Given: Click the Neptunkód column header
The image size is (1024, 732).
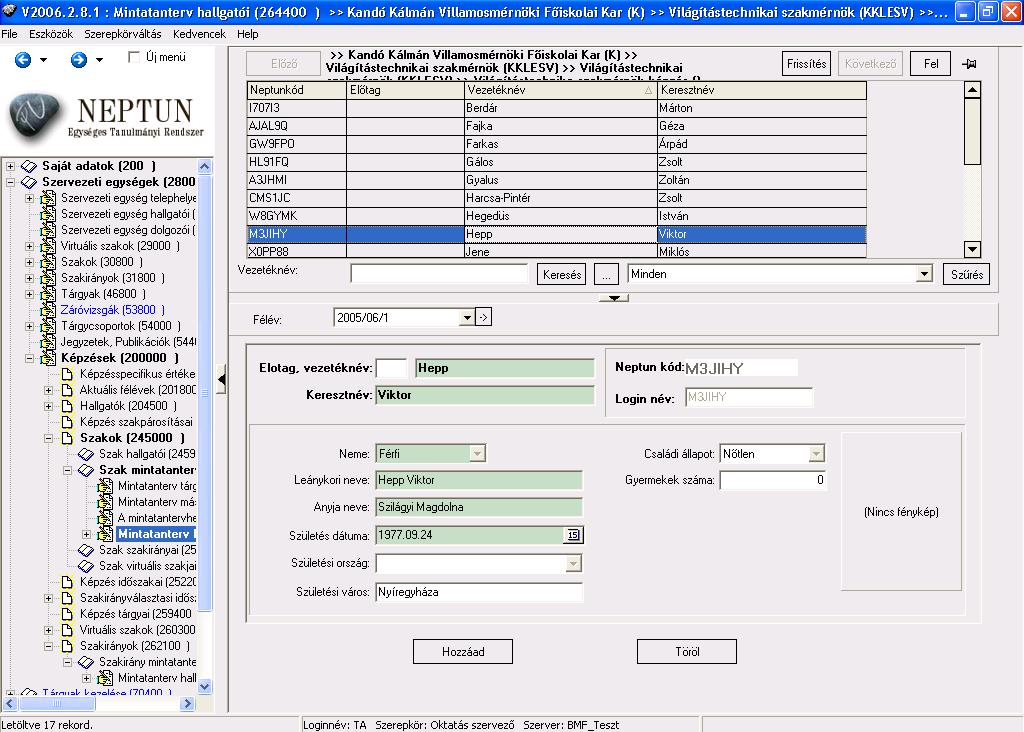Looking at the screenshot, I should pyautogui.click(x=296, y=90).
